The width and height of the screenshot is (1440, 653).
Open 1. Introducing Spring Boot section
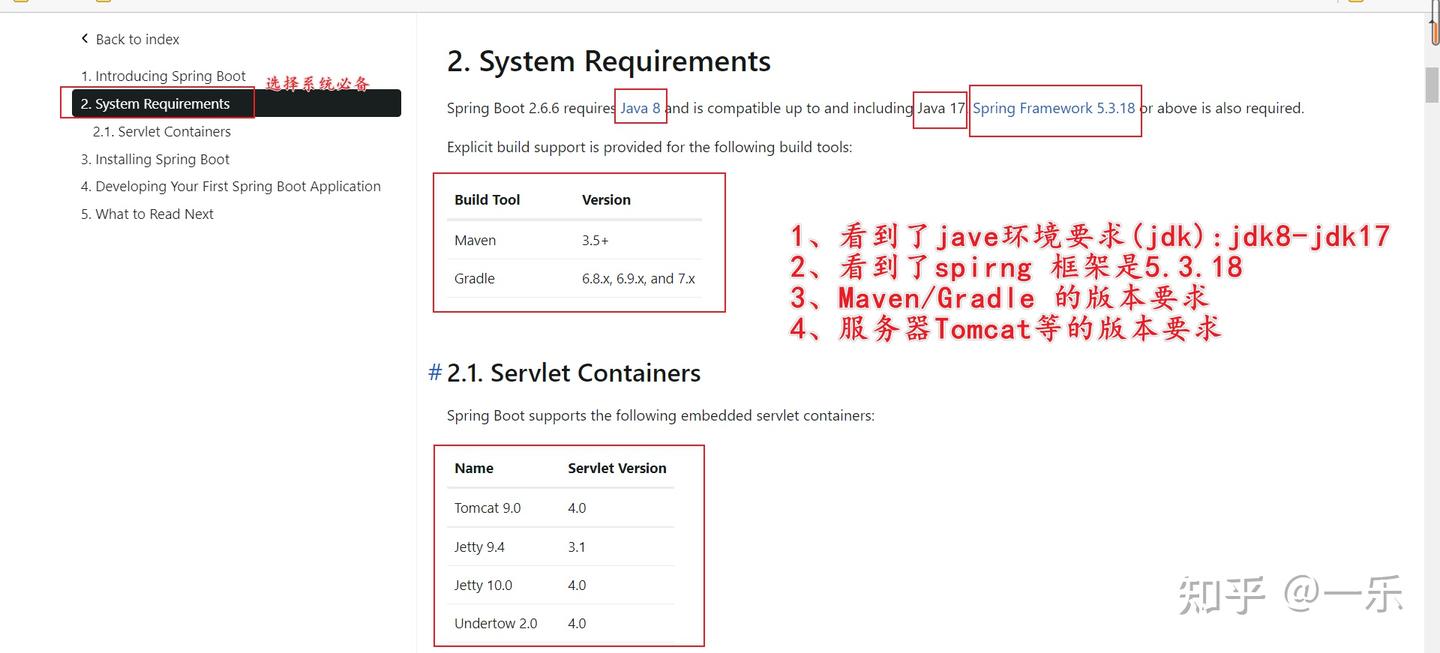(163, 76)
